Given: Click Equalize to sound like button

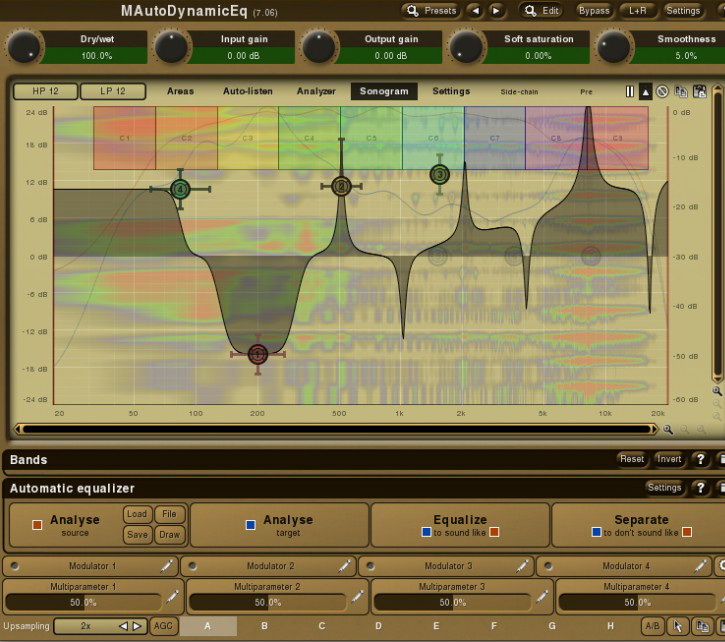Looking at the screenshot, I should 461,525.
